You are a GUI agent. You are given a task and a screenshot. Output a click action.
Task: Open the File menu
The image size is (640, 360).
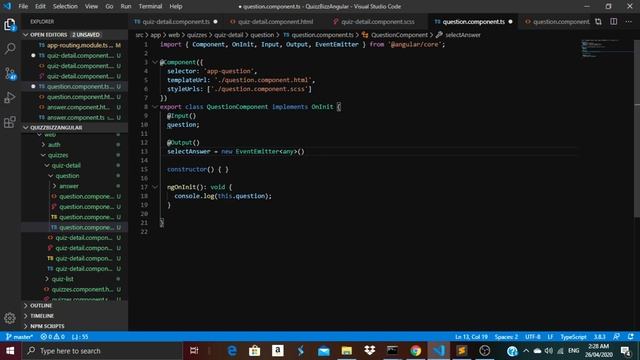23,6
